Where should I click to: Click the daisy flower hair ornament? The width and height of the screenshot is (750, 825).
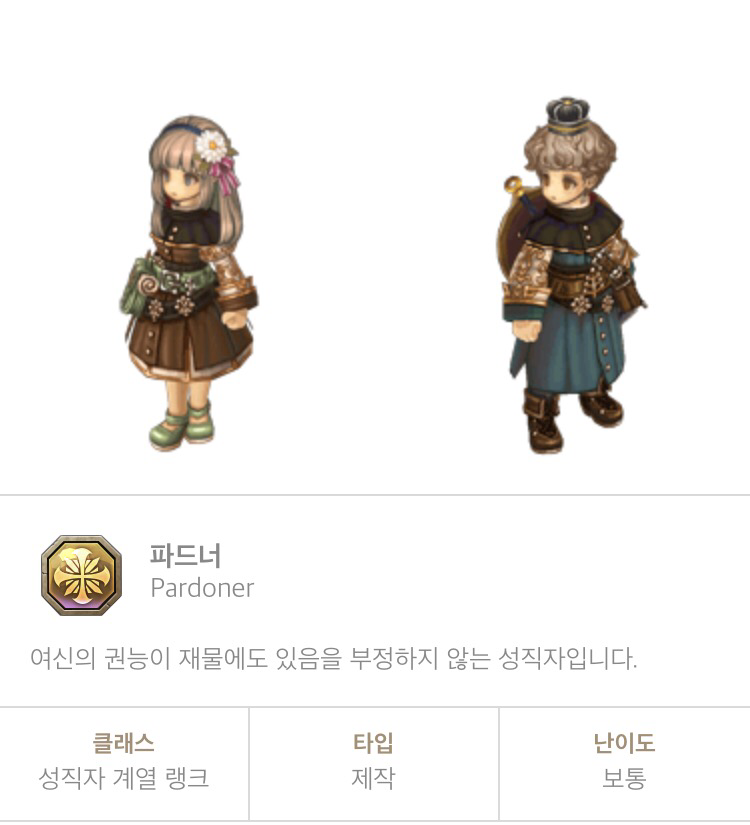point(211,145)
